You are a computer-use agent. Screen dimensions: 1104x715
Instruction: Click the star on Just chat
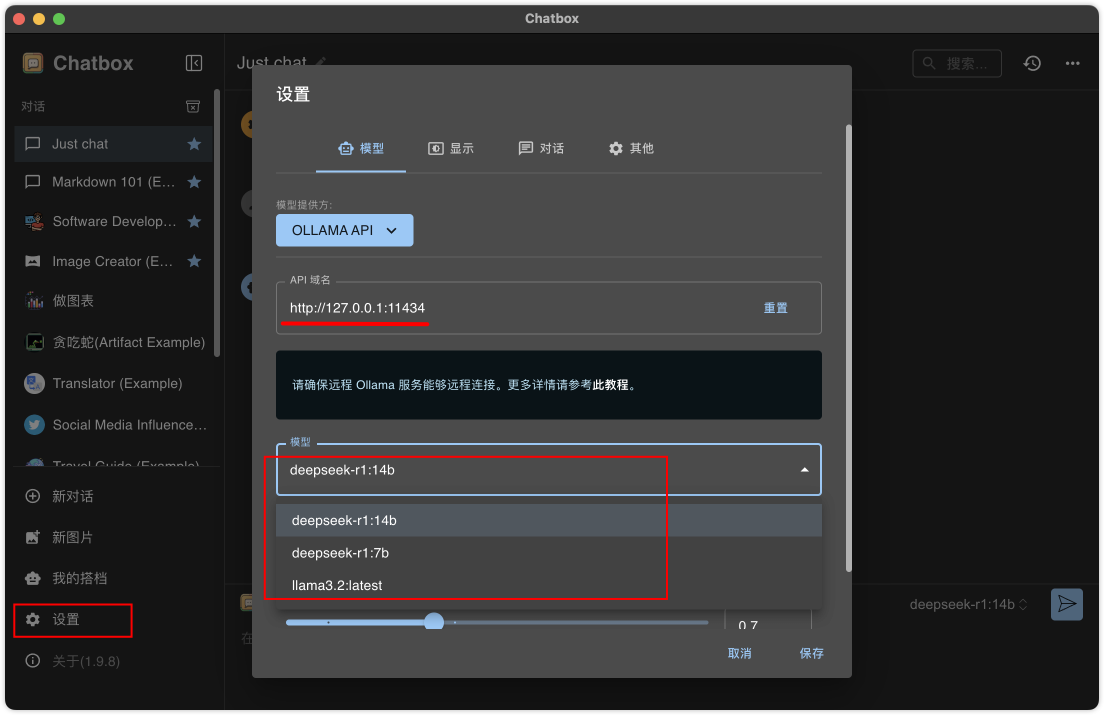pos(194,144)
